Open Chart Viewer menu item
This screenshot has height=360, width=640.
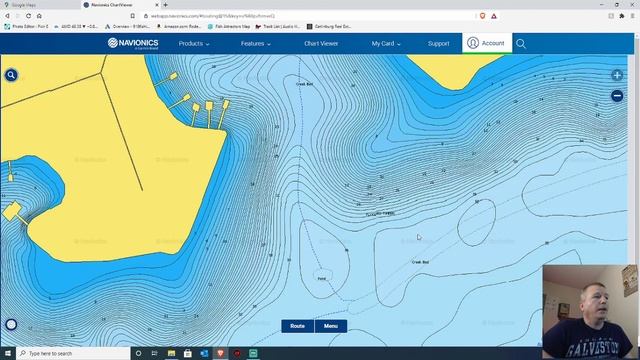point(321,44)
